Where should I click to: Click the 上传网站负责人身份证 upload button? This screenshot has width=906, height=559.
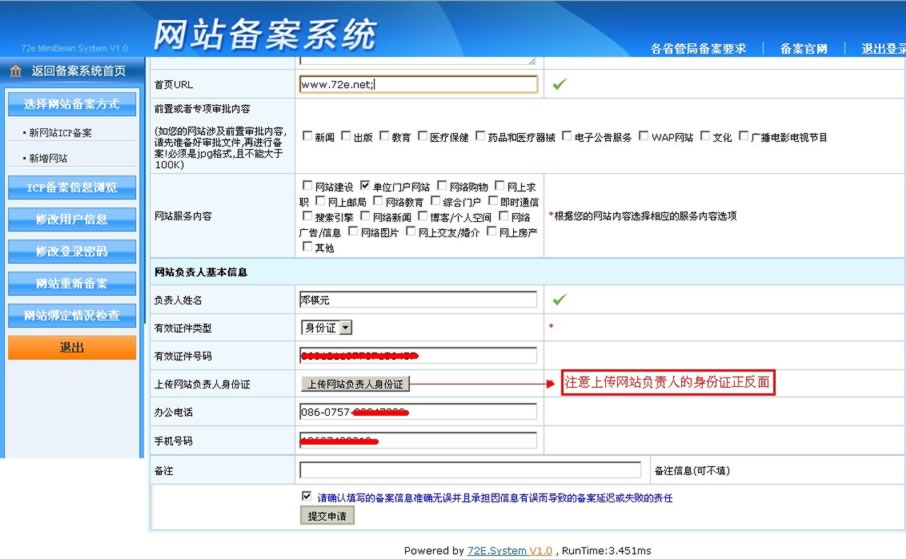point(355,384)
